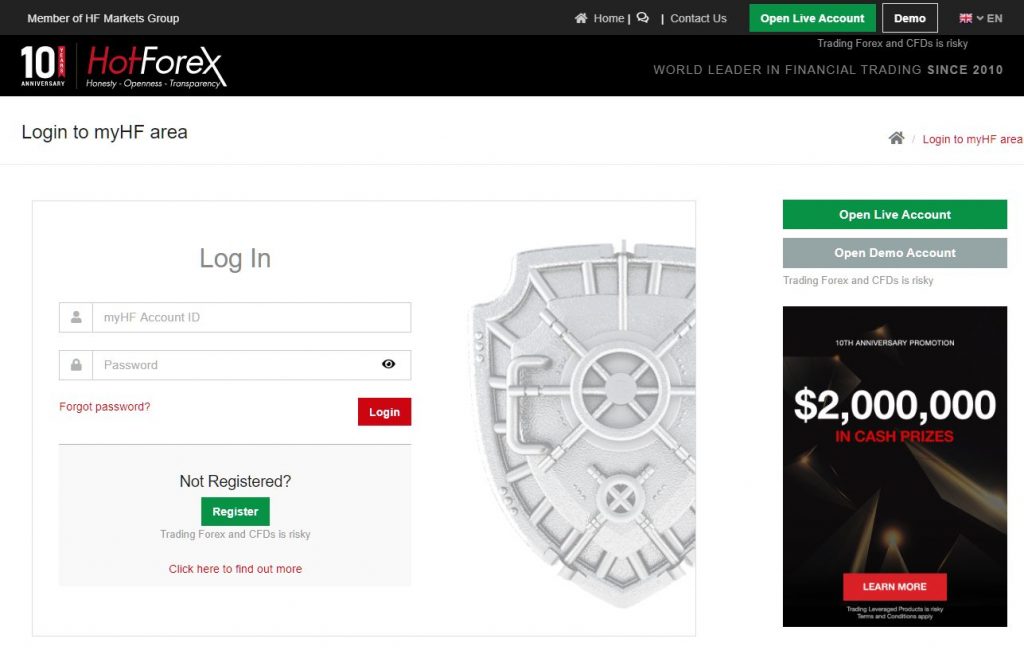
Task: Click the HotForex logo
Action: click(157, 66)
